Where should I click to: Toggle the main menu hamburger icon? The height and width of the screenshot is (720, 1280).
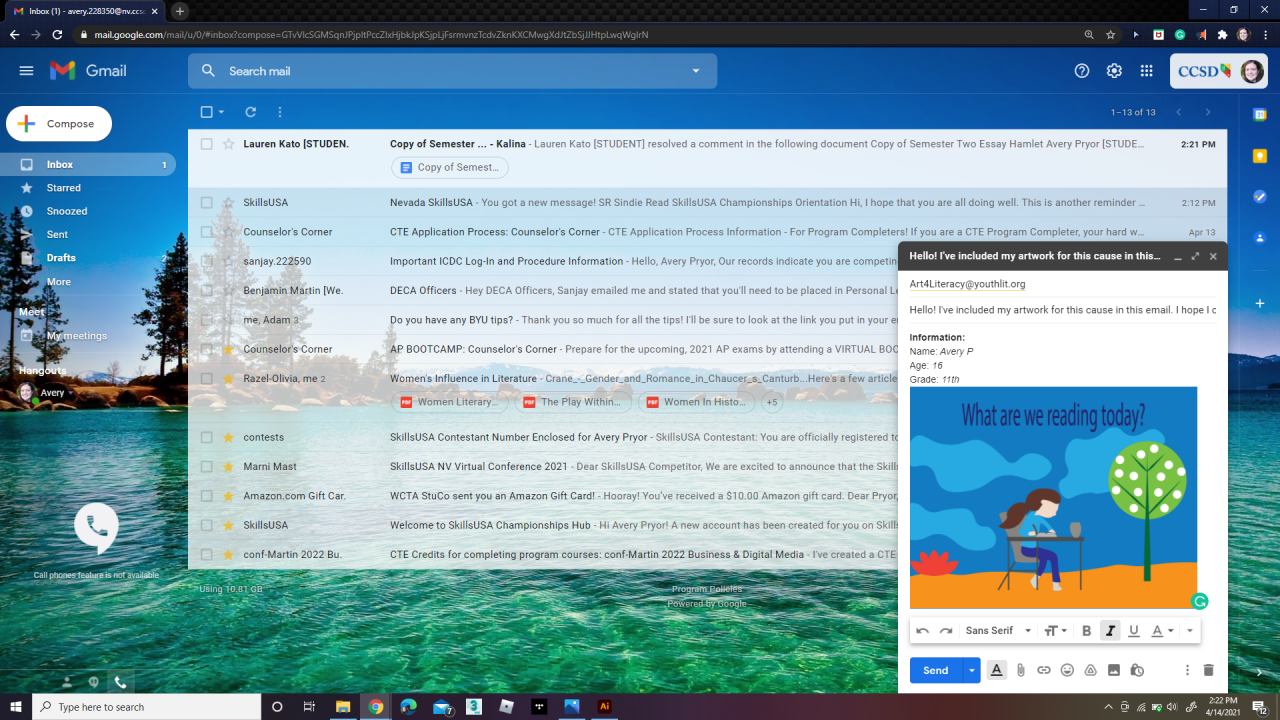[x=26, y=71]
